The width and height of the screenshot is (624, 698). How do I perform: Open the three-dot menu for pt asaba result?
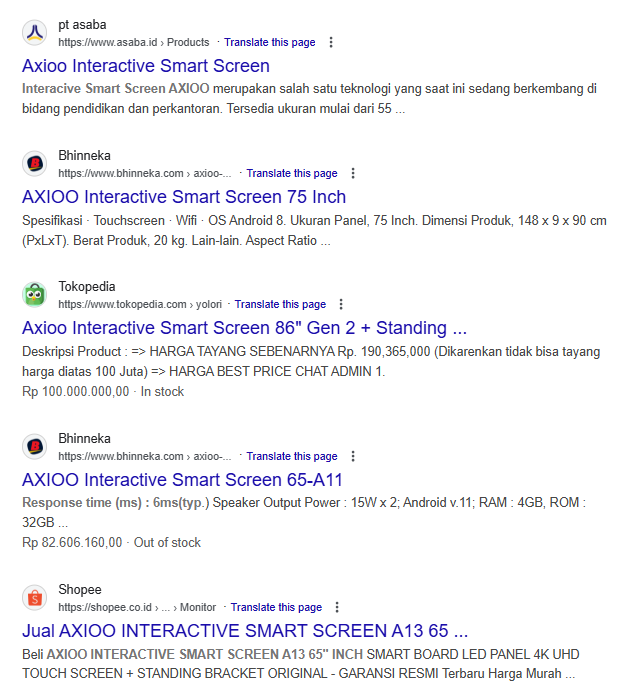coord(331,42)
